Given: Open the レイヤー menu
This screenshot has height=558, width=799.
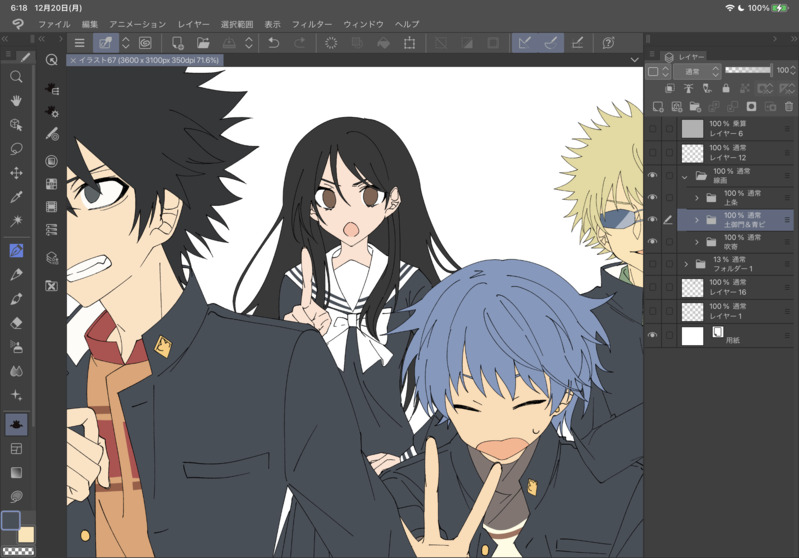Looking at the screenshot, I should (194, 24).
